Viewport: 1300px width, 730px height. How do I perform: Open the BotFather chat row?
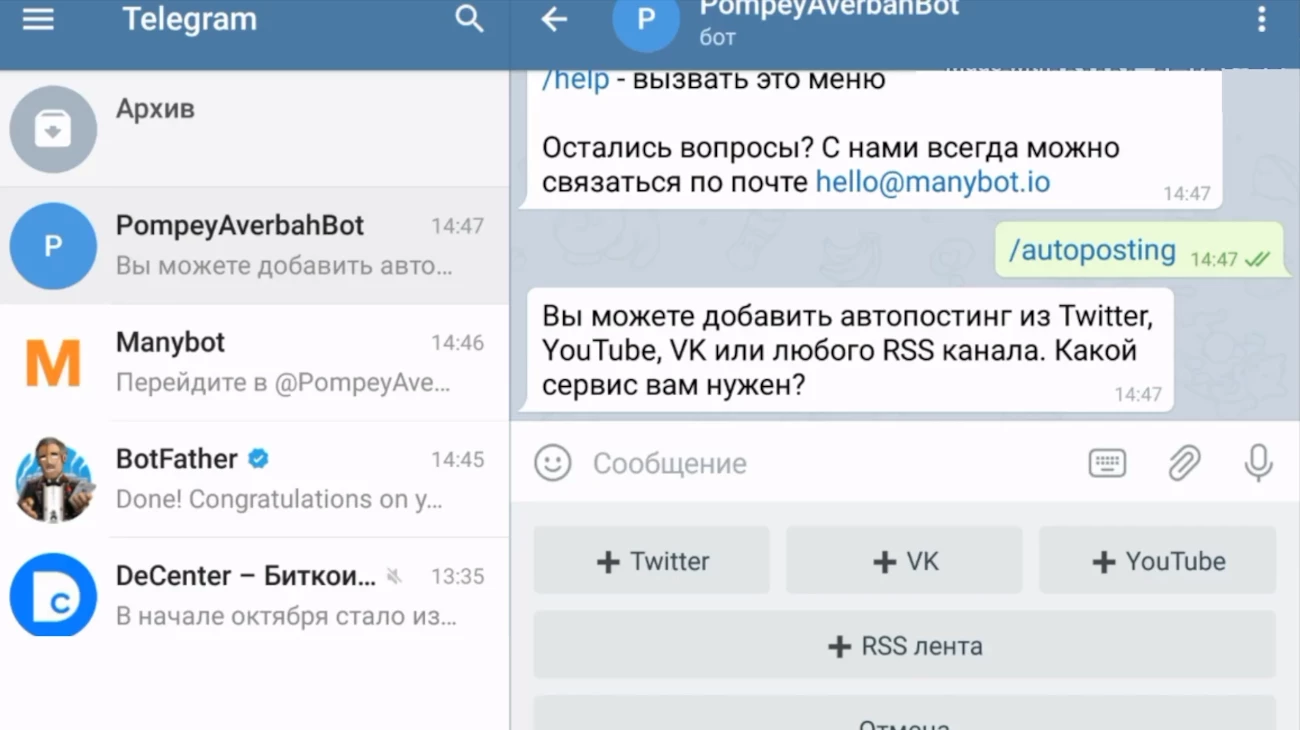(254, 480)
